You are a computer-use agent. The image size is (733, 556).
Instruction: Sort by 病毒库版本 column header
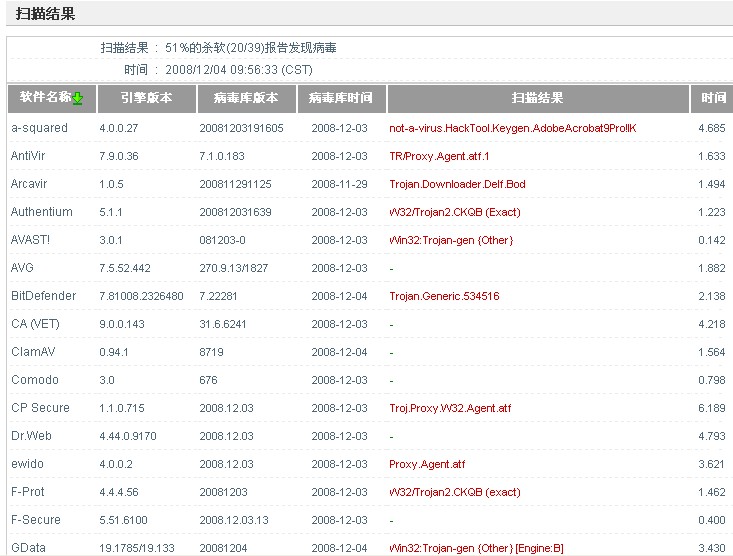click(246, 98)
